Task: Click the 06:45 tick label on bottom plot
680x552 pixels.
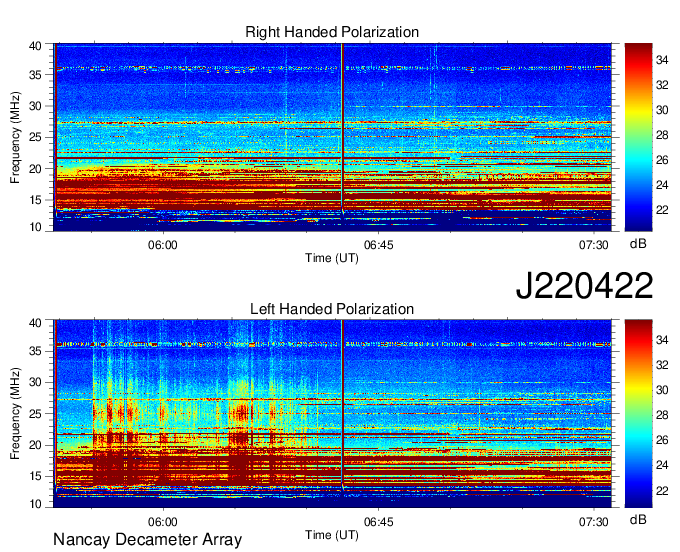Action: coord(379,522)
